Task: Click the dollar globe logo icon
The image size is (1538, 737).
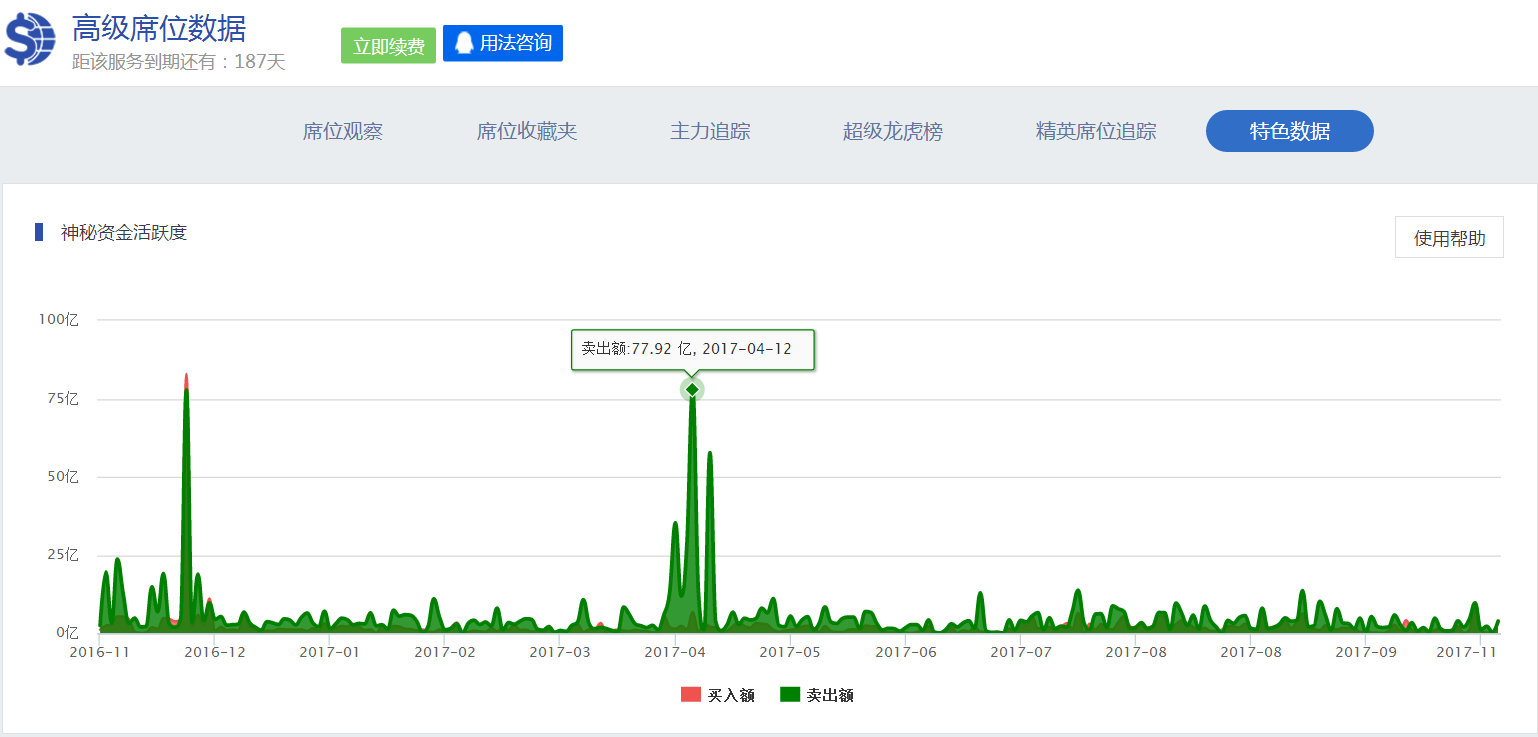Action: (31, 41)
